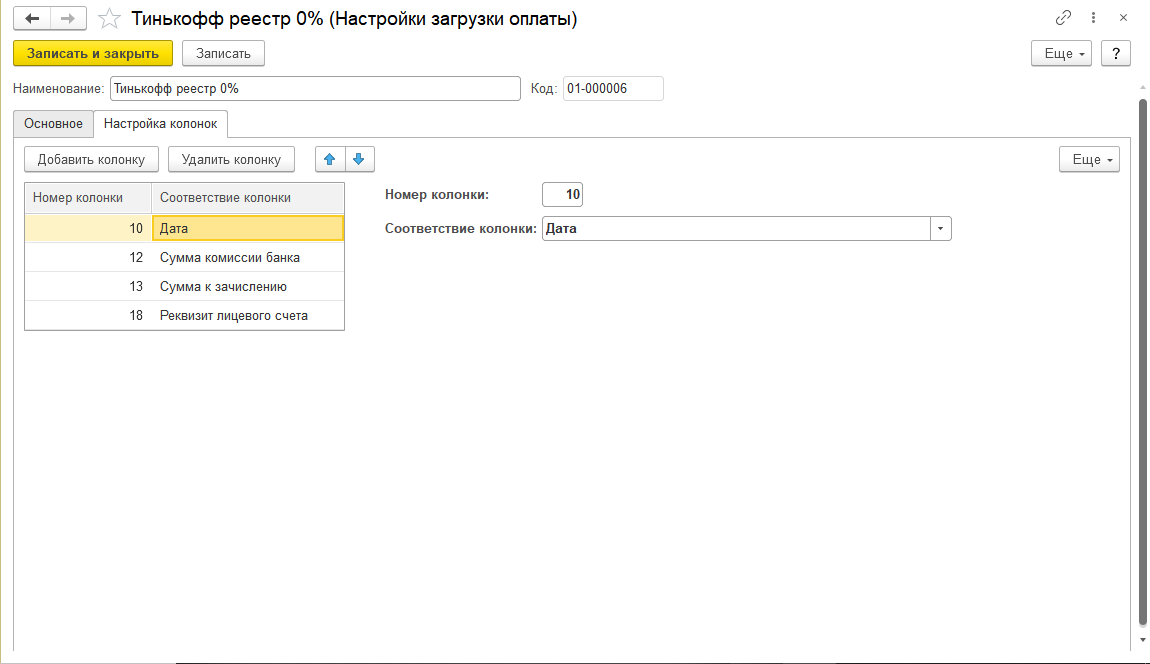
Task: Sort by Номер колонки header
Action: point(88,198)
